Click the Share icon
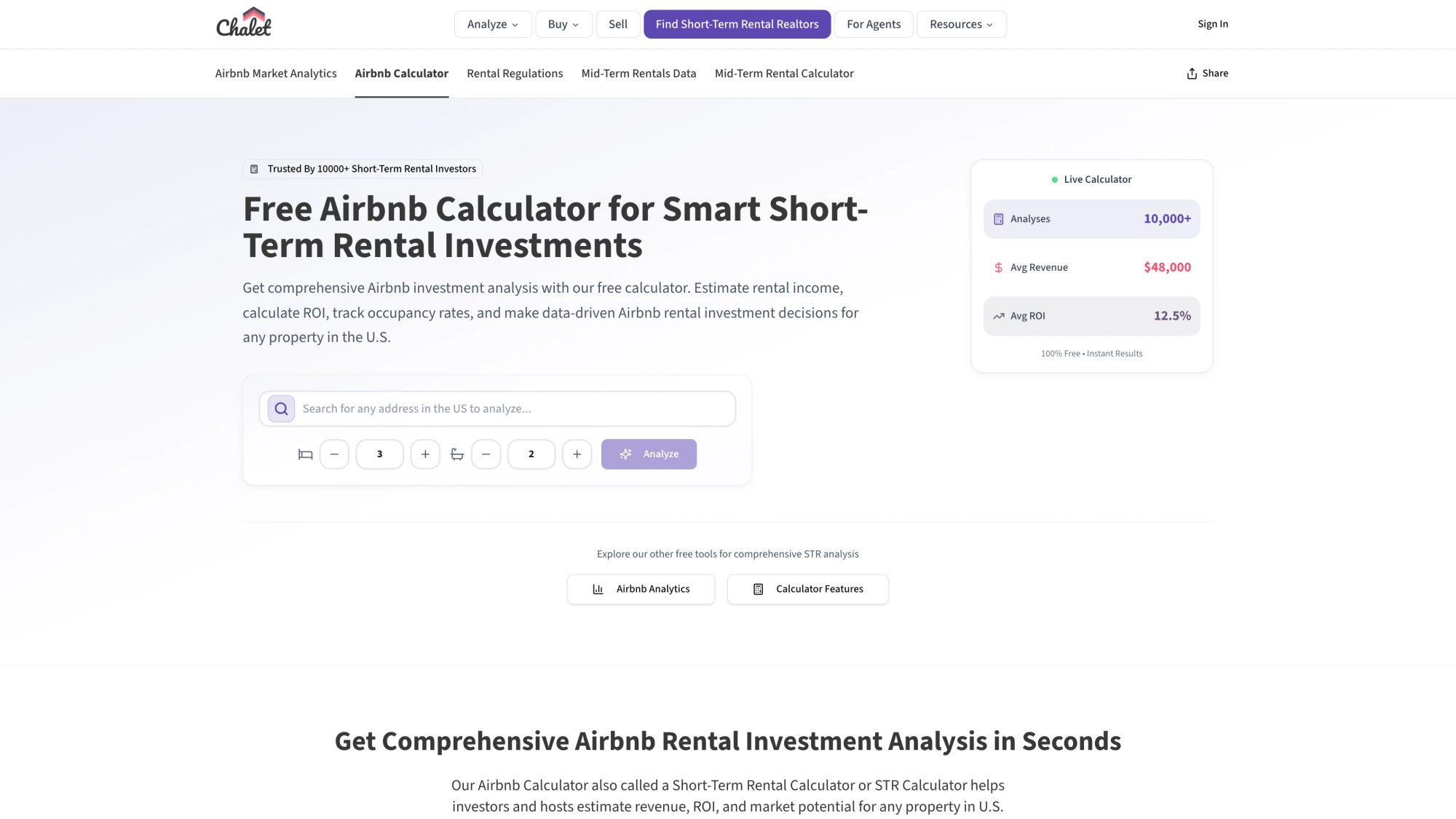Screen dimensions: 1456x819 1192,73
